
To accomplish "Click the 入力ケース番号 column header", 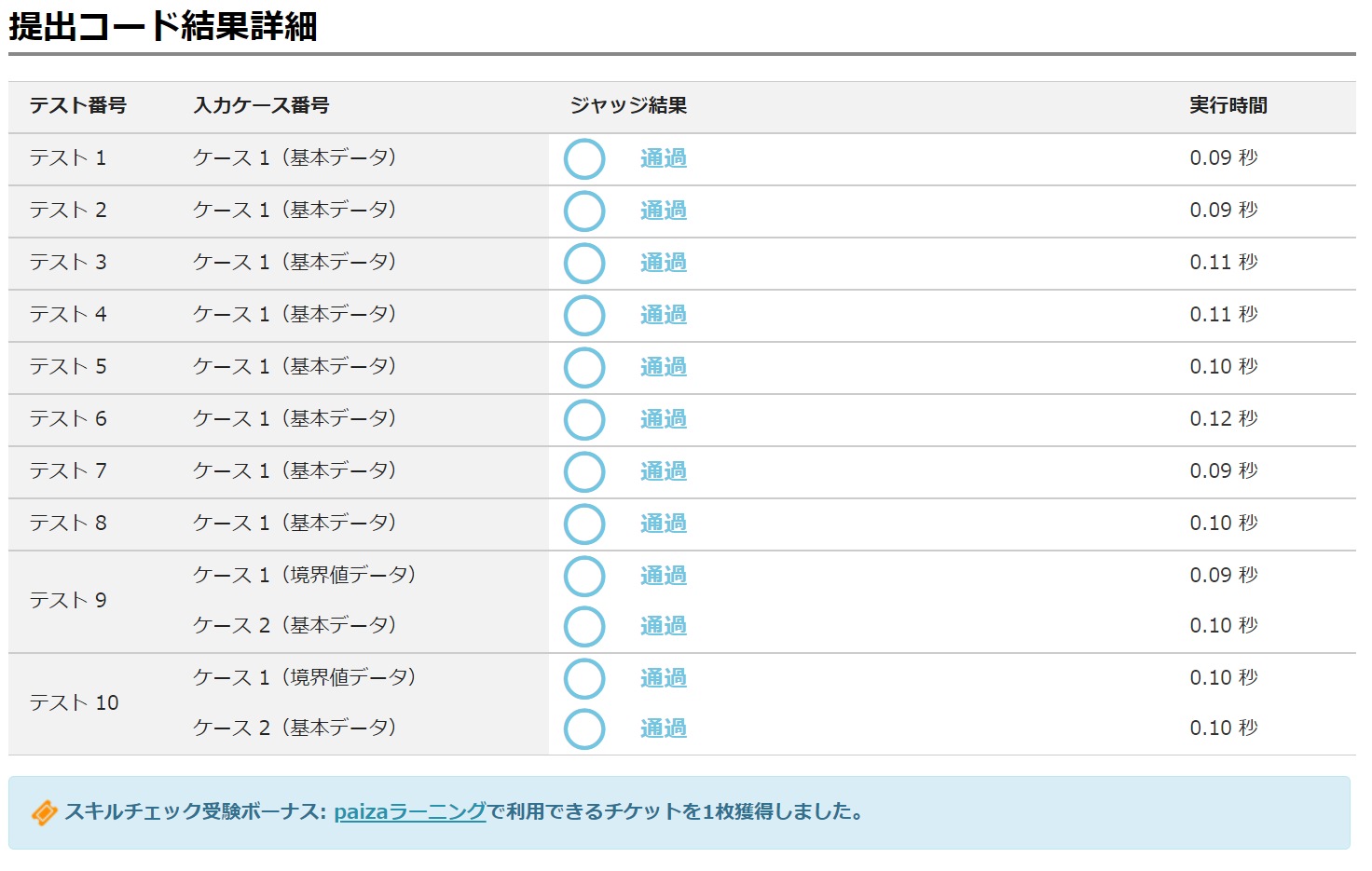I will tap(261, 106).
